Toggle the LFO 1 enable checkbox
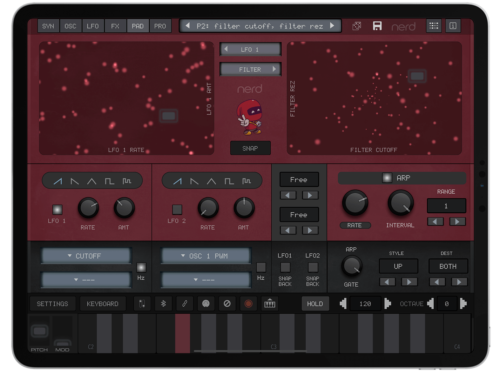The image size is (500, 373). [x=57, y=209]
